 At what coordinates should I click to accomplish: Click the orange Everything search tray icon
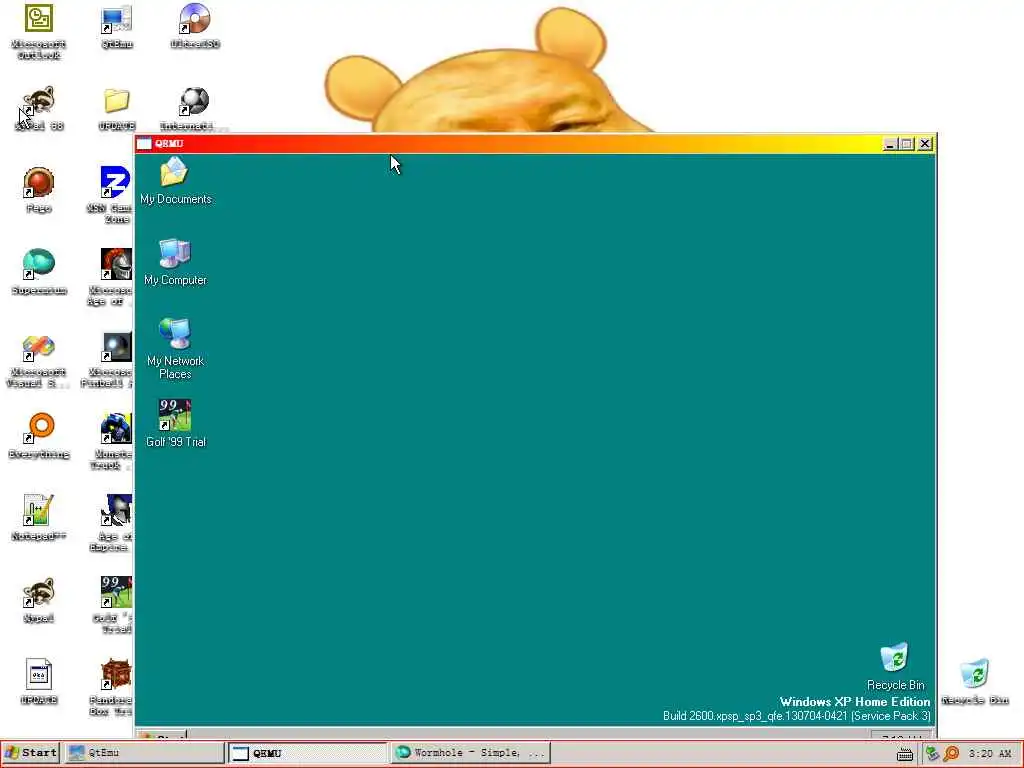click(952, 754)
